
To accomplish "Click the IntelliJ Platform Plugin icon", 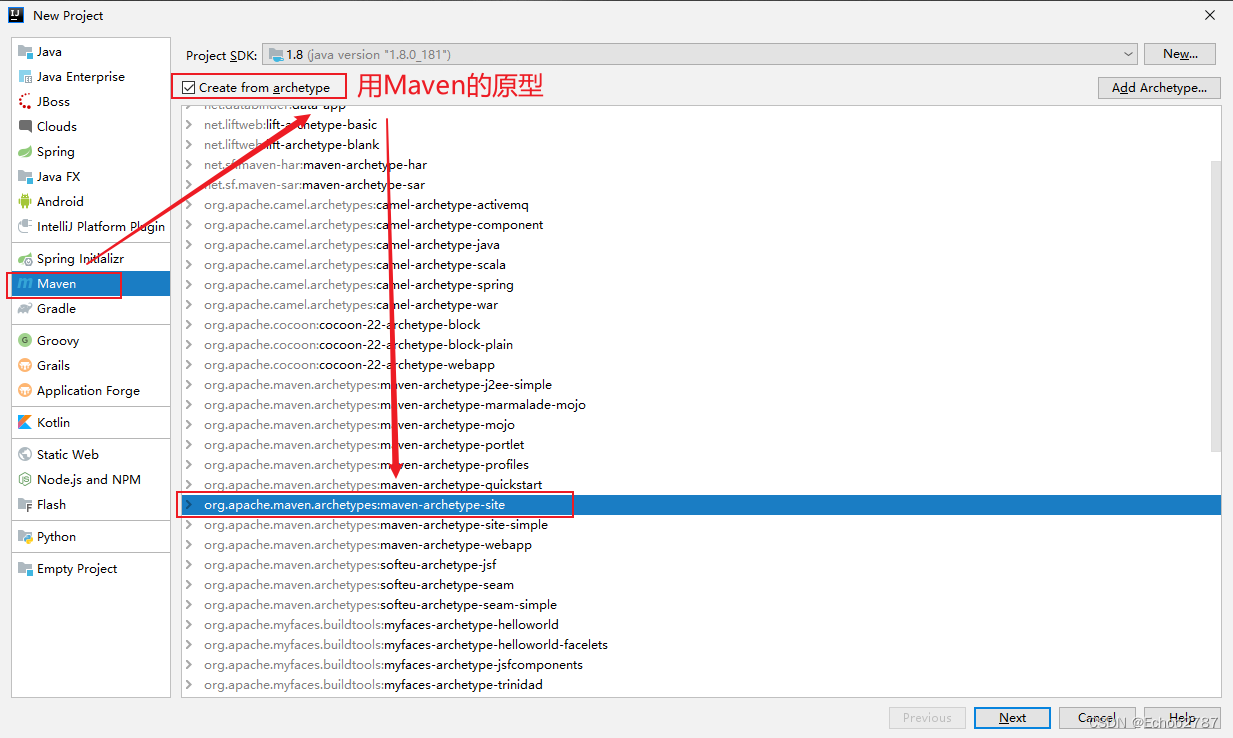I will point(25,227).
